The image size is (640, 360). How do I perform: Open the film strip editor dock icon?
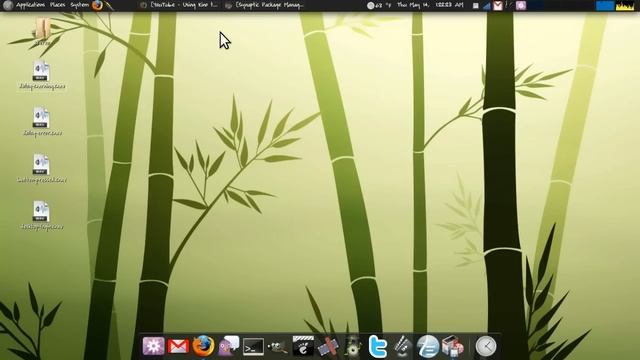pyautogui.click(x=328, y=347)
